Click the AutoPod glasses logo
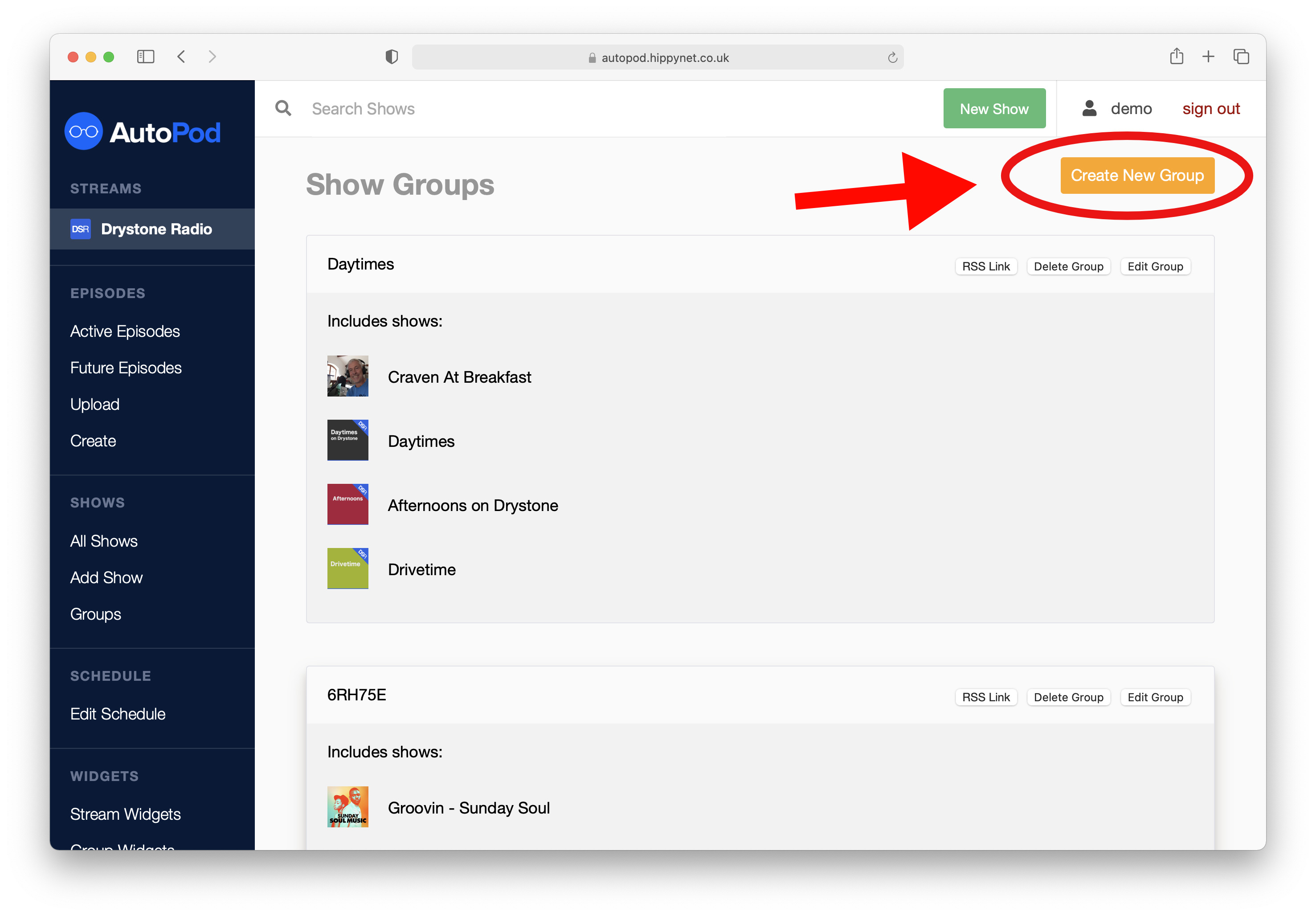The height and width of the screenshot is (916, 1316). (x=84, y=131)
